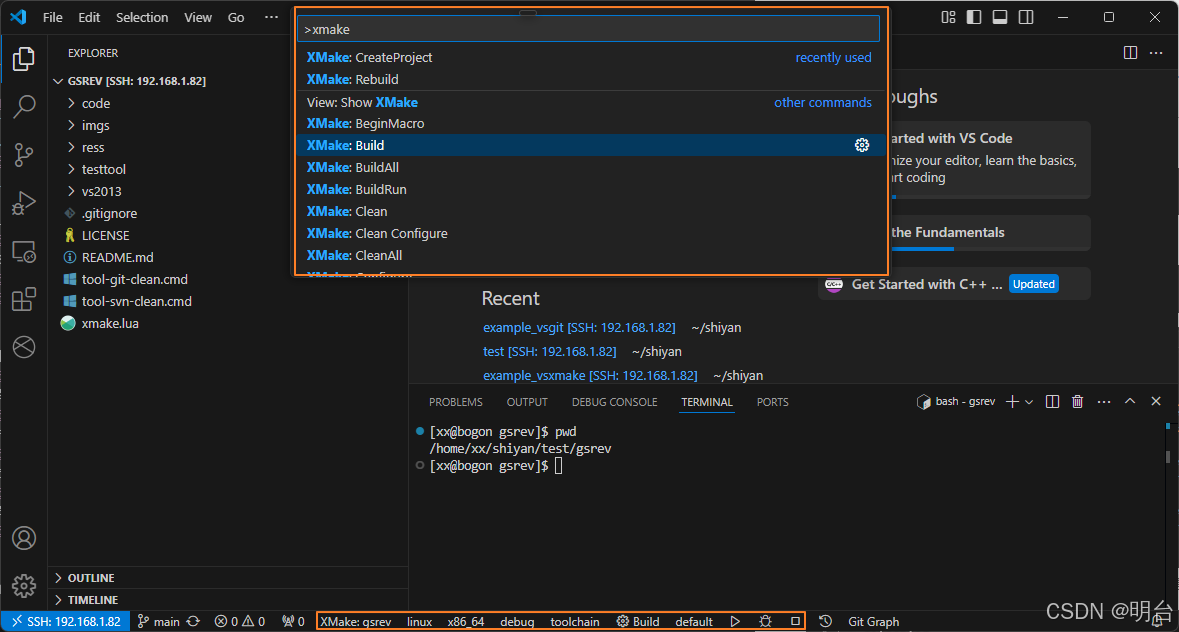Switch to the OUTPUT tab

527,402
